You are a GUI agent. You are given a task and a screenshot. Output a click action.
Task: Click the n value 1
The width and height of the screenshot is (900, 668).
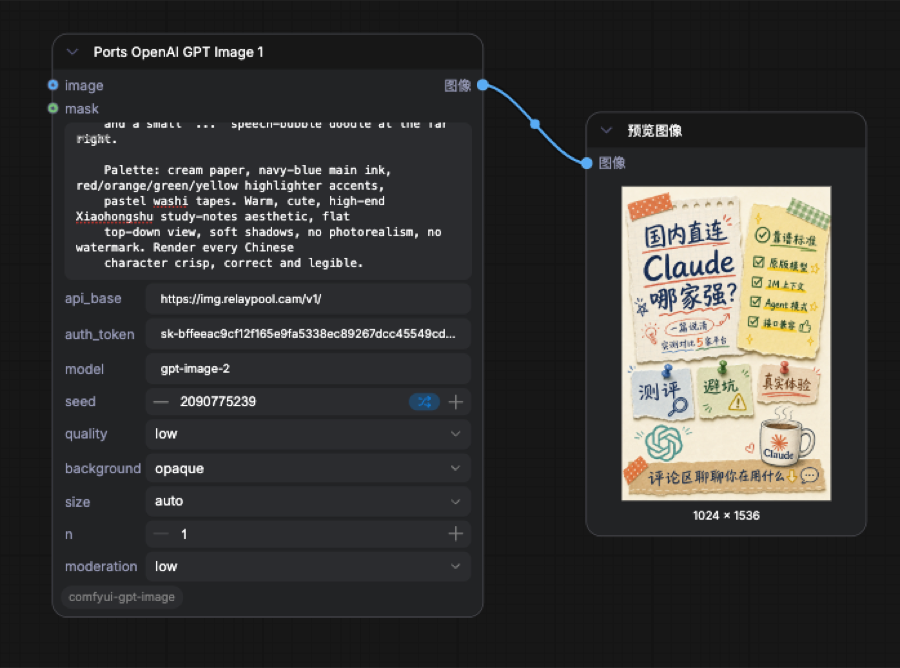(184, 534)
